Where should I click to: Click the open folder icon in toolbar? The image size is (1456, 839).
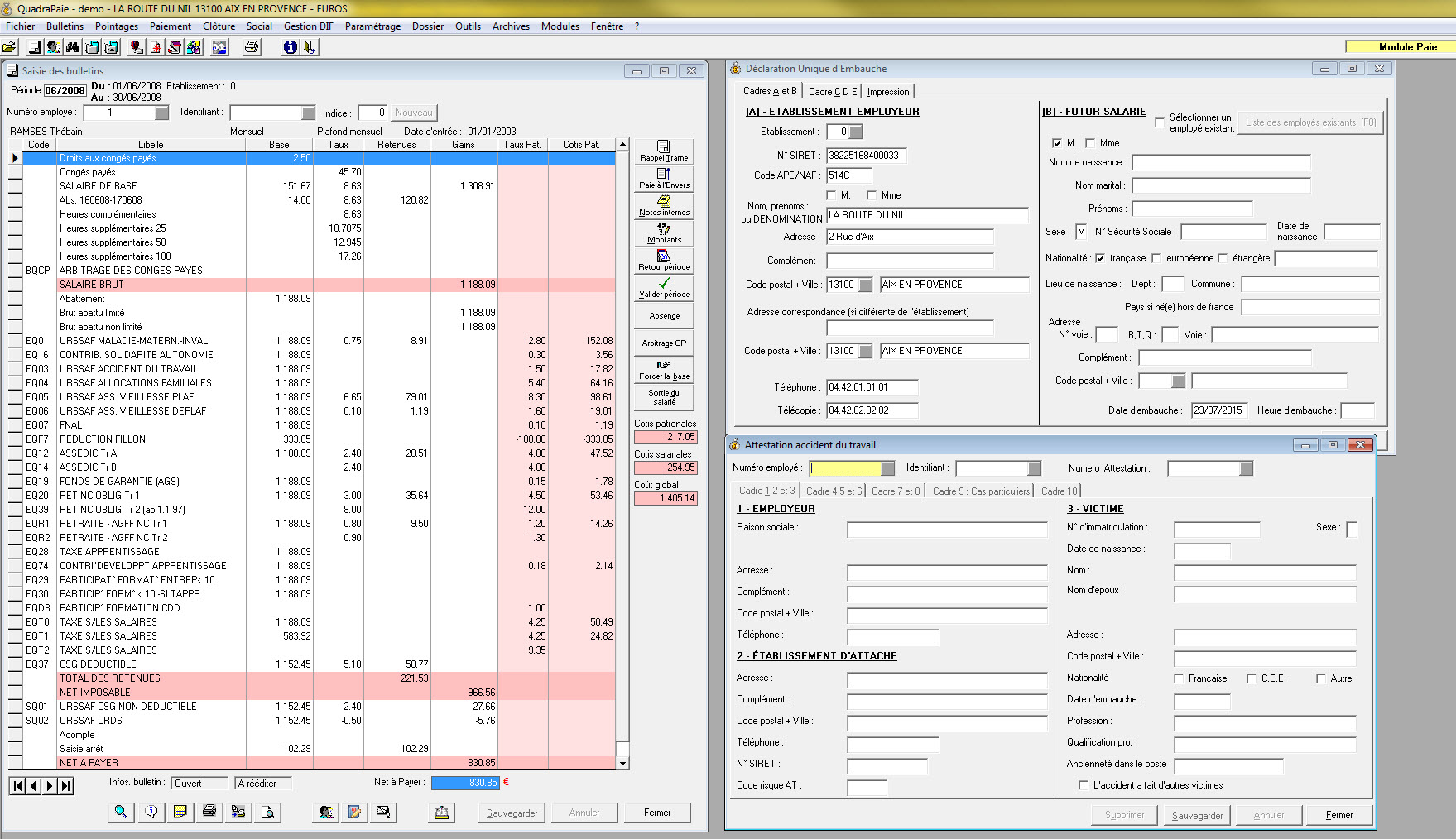coord(10,47)
